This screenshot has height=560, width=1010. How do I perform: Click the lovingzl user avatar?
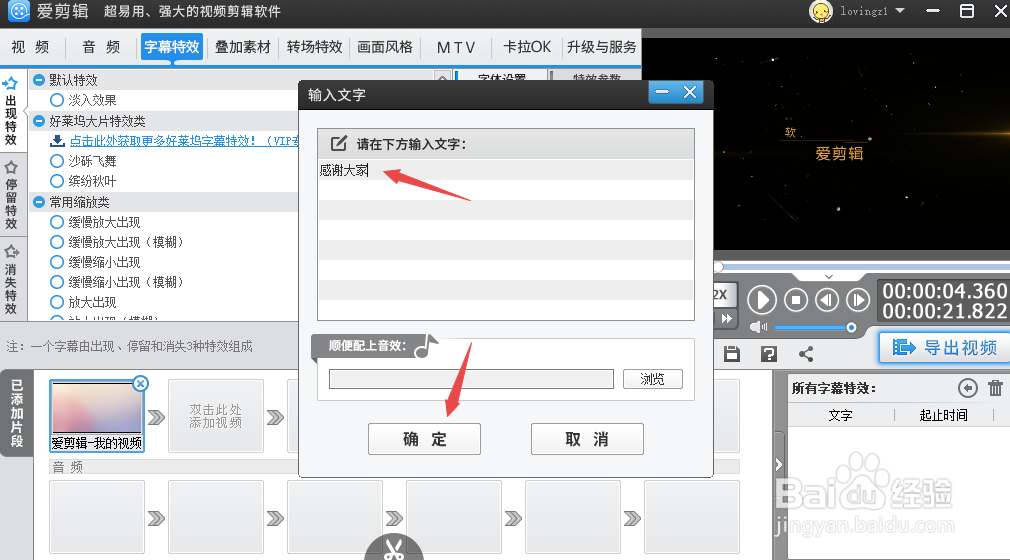click(x=821, y=12)
